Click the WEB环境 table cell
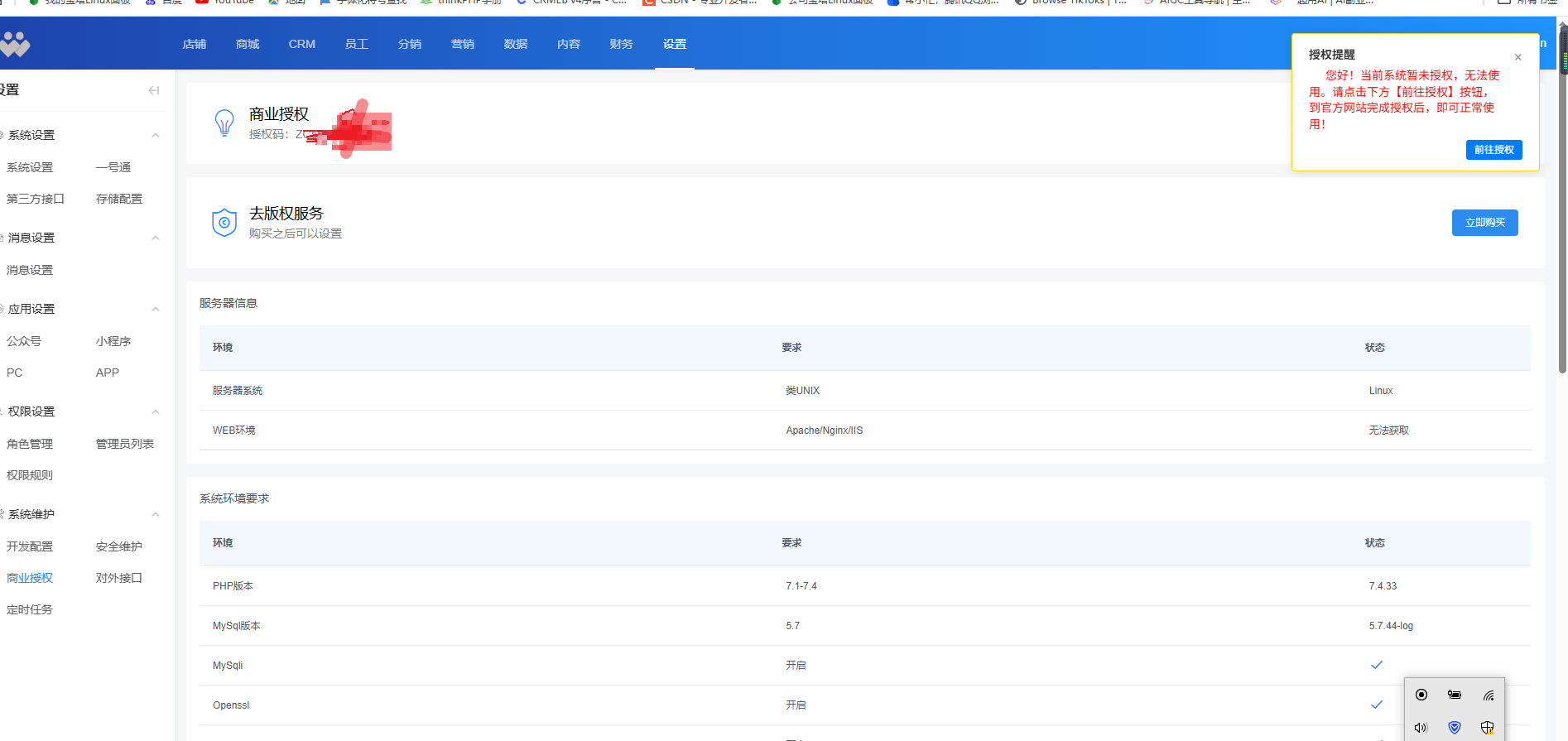The image size is (1568, 741). [234, 431]
